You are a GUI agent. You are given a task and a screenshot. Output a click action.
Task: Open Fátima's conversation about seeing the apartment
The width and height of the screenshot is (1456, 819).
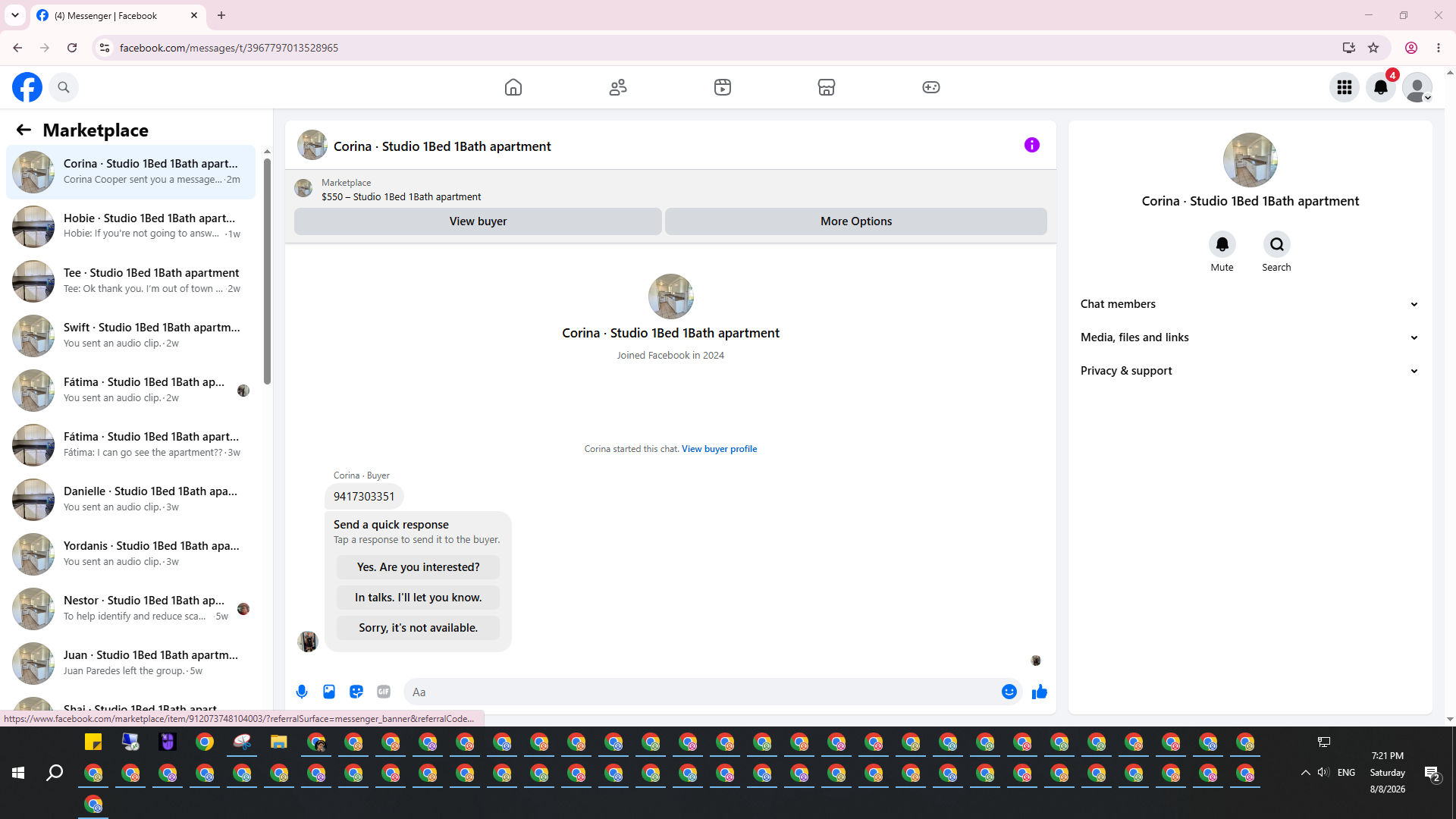click(x=130, y=445)
